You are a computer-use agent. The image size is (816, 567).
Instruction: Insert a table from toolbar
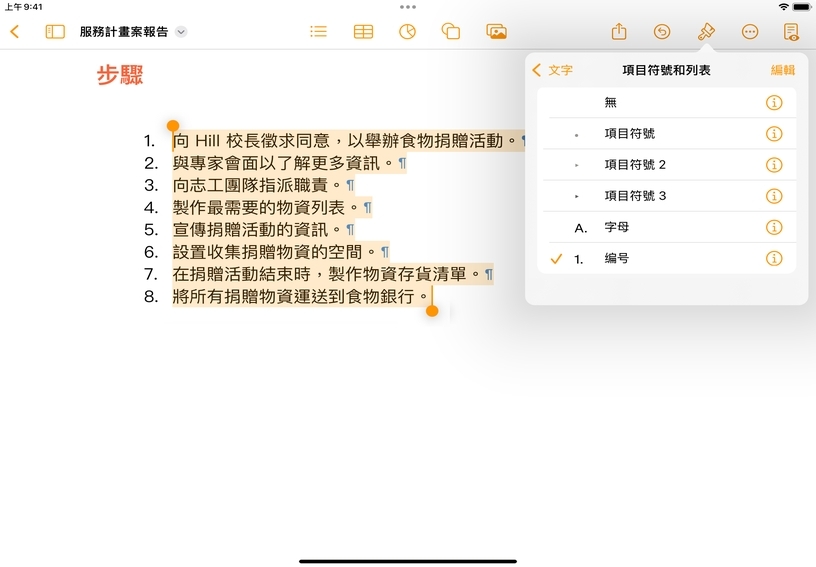[363, 32]
